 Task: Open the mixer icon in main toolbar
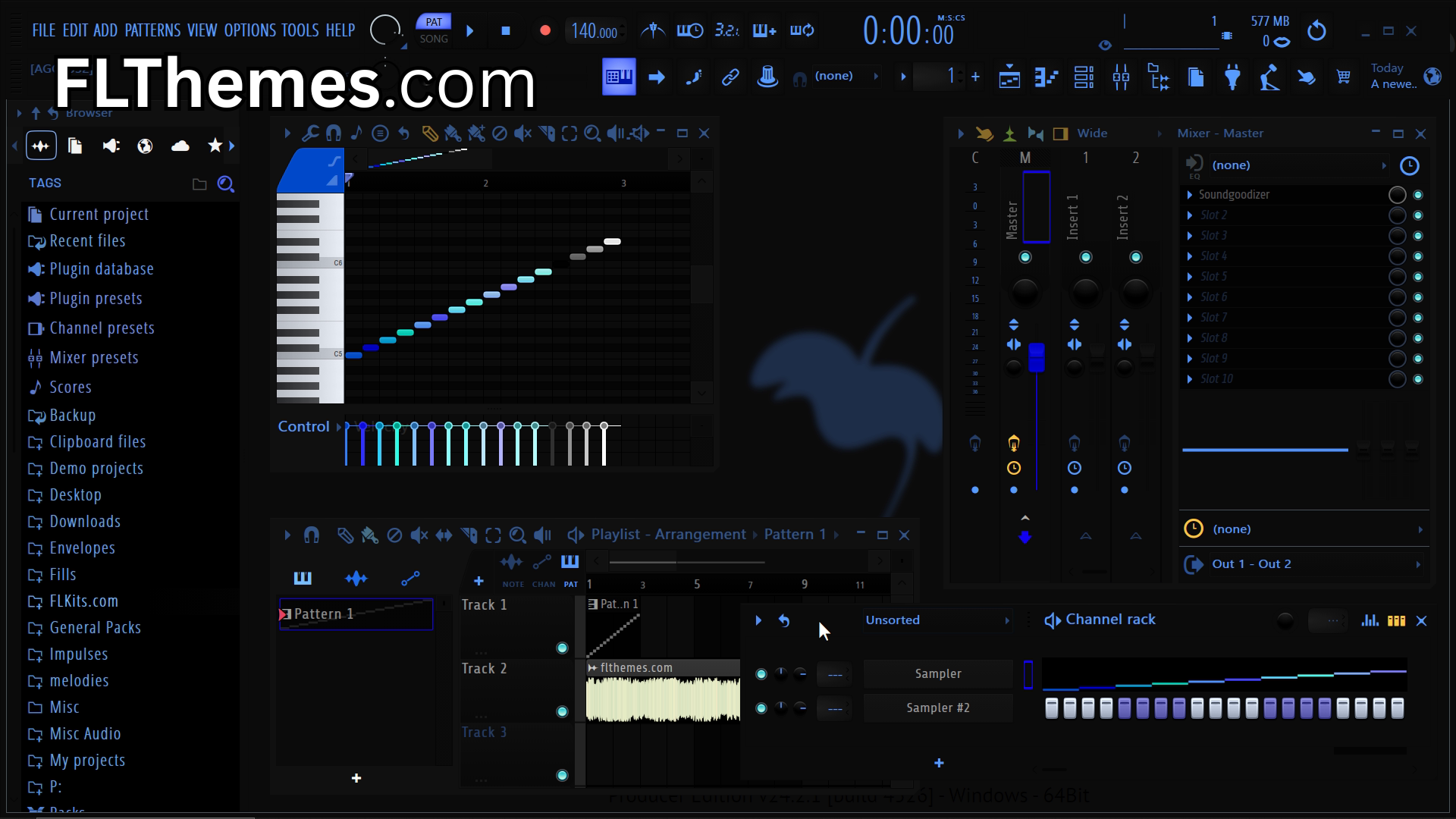pos(1121,77)
